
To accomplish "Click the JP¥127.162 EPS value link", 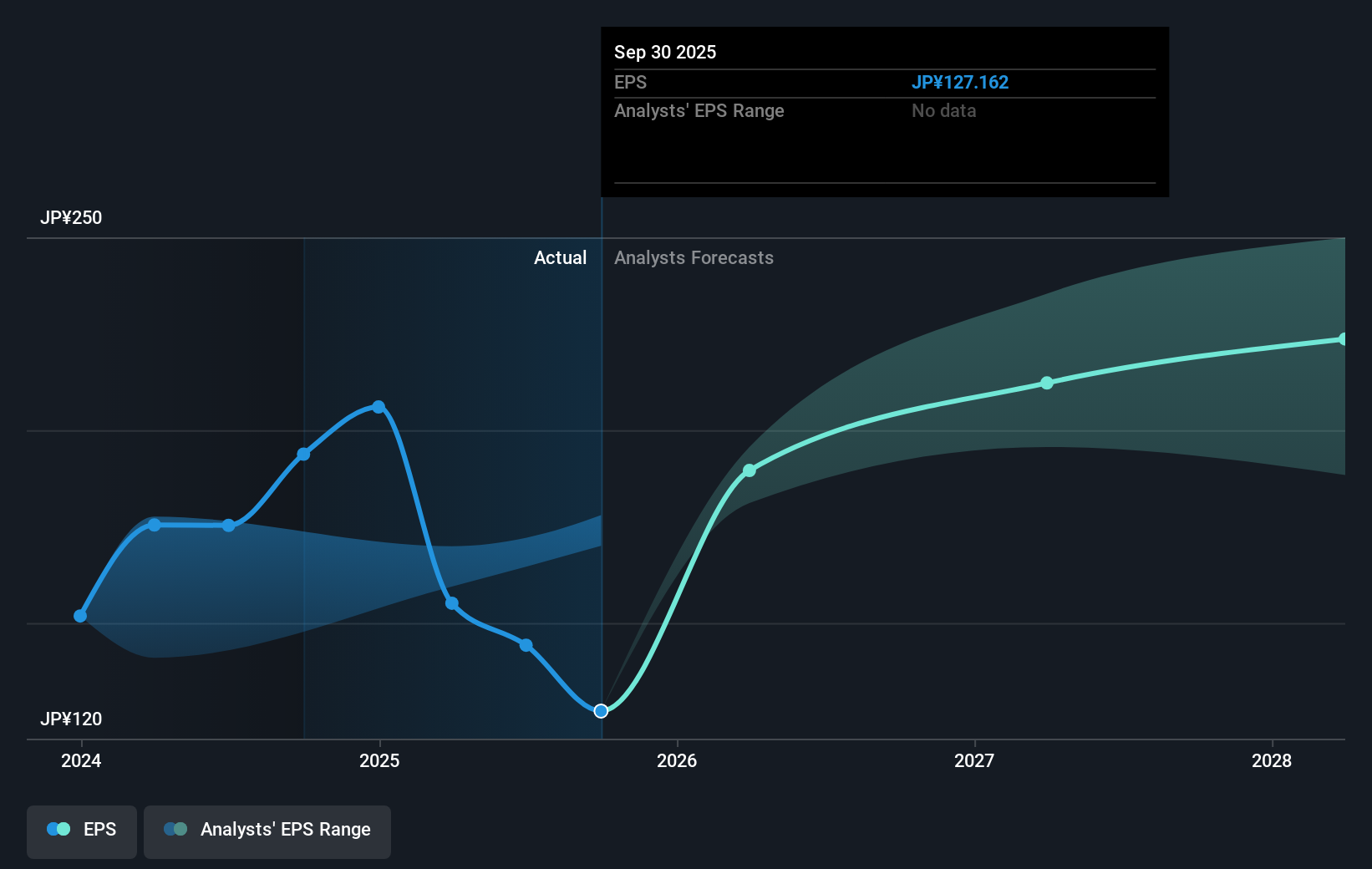I will click(x=960, y=82).
